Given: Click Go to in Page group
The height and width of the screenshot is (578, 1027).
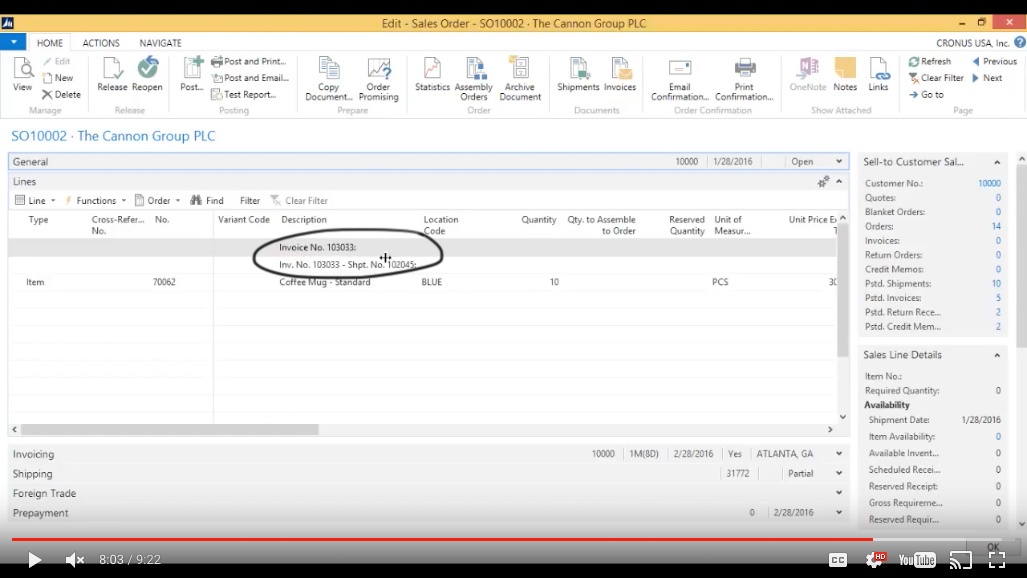Looking at the screenshot, I should [926, 95].
